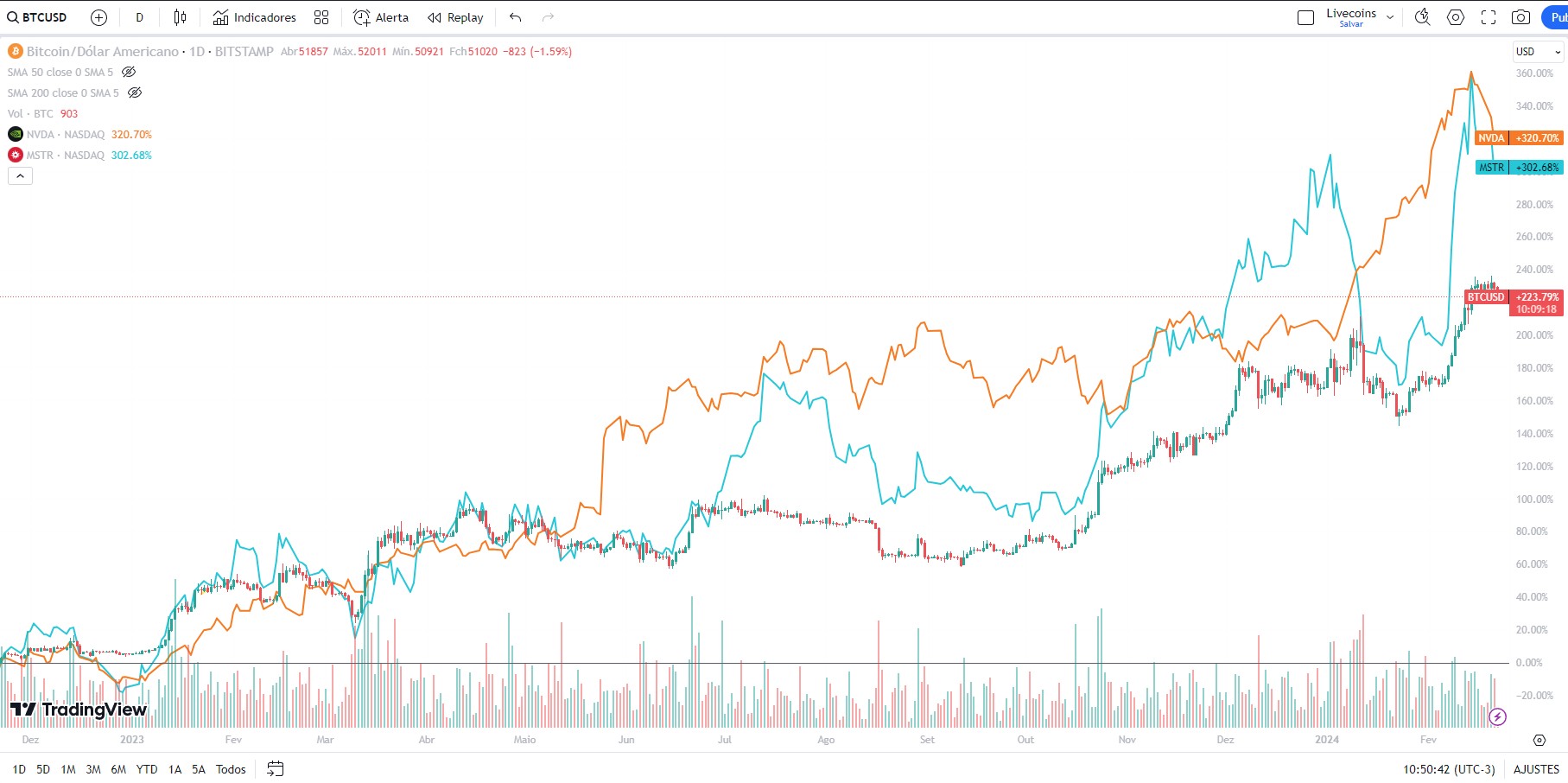This screenshot has width=1568, height=783.
Task: Select the Vol BTC legend entry
Action: (x=30, y=113)
